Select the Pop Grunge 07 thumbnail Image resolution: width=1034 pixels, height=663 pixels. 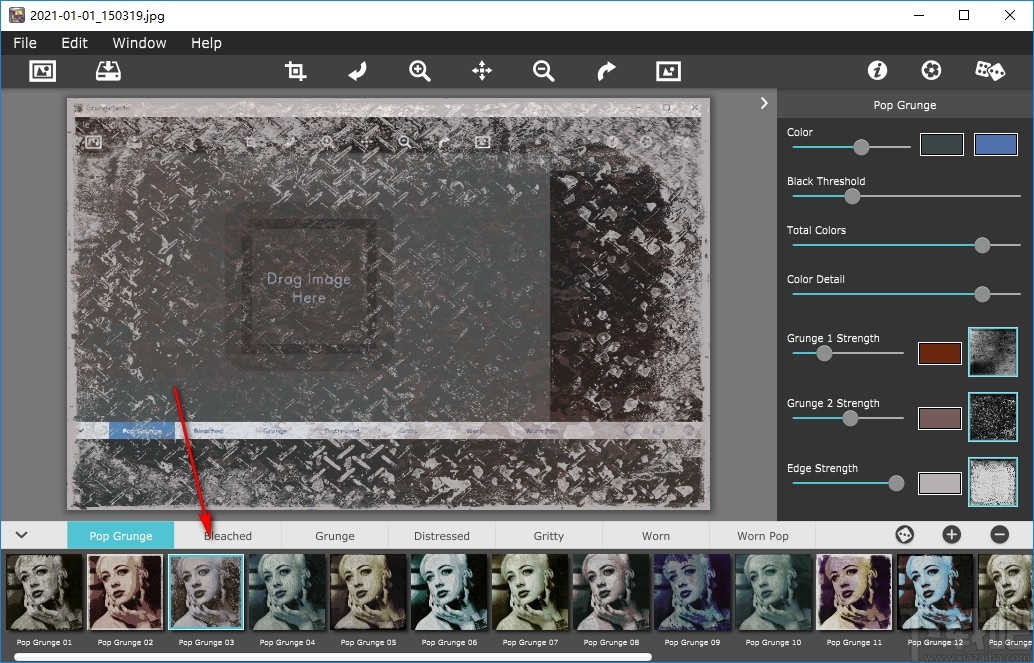coord(530,592)
